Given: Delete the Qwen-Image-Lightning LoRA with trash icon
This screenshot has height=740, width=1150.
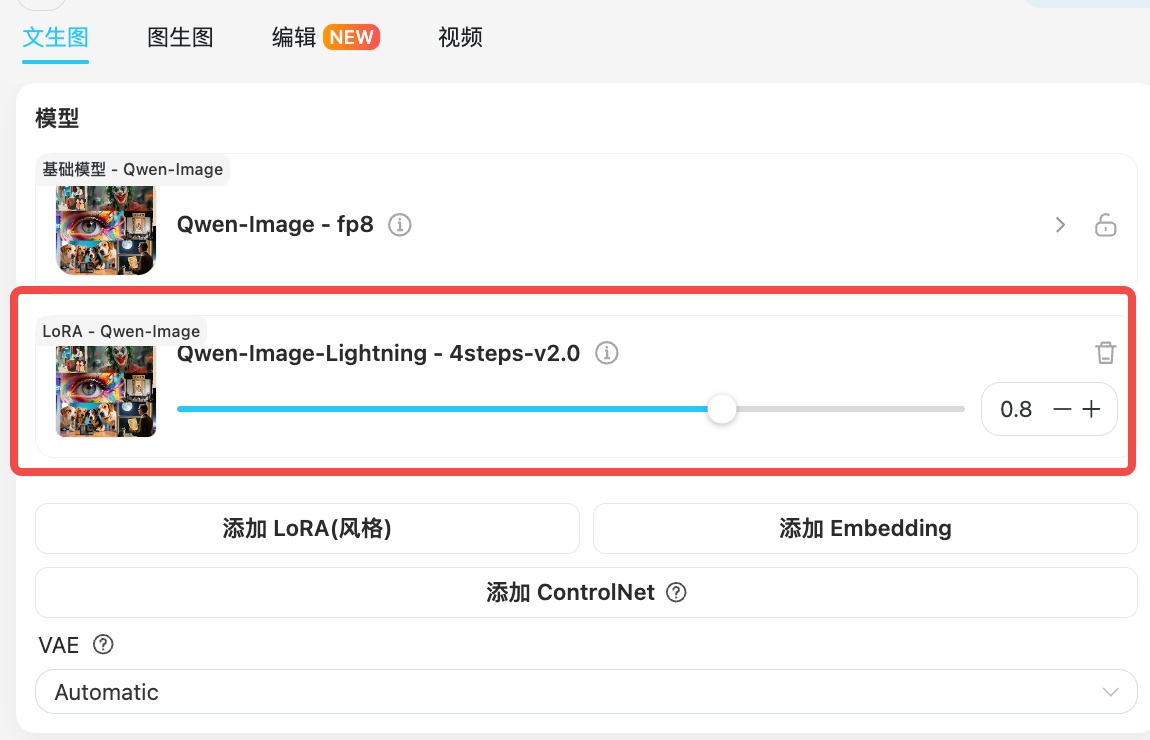Looking at the screenshot, I should (x=1105, y=353).
